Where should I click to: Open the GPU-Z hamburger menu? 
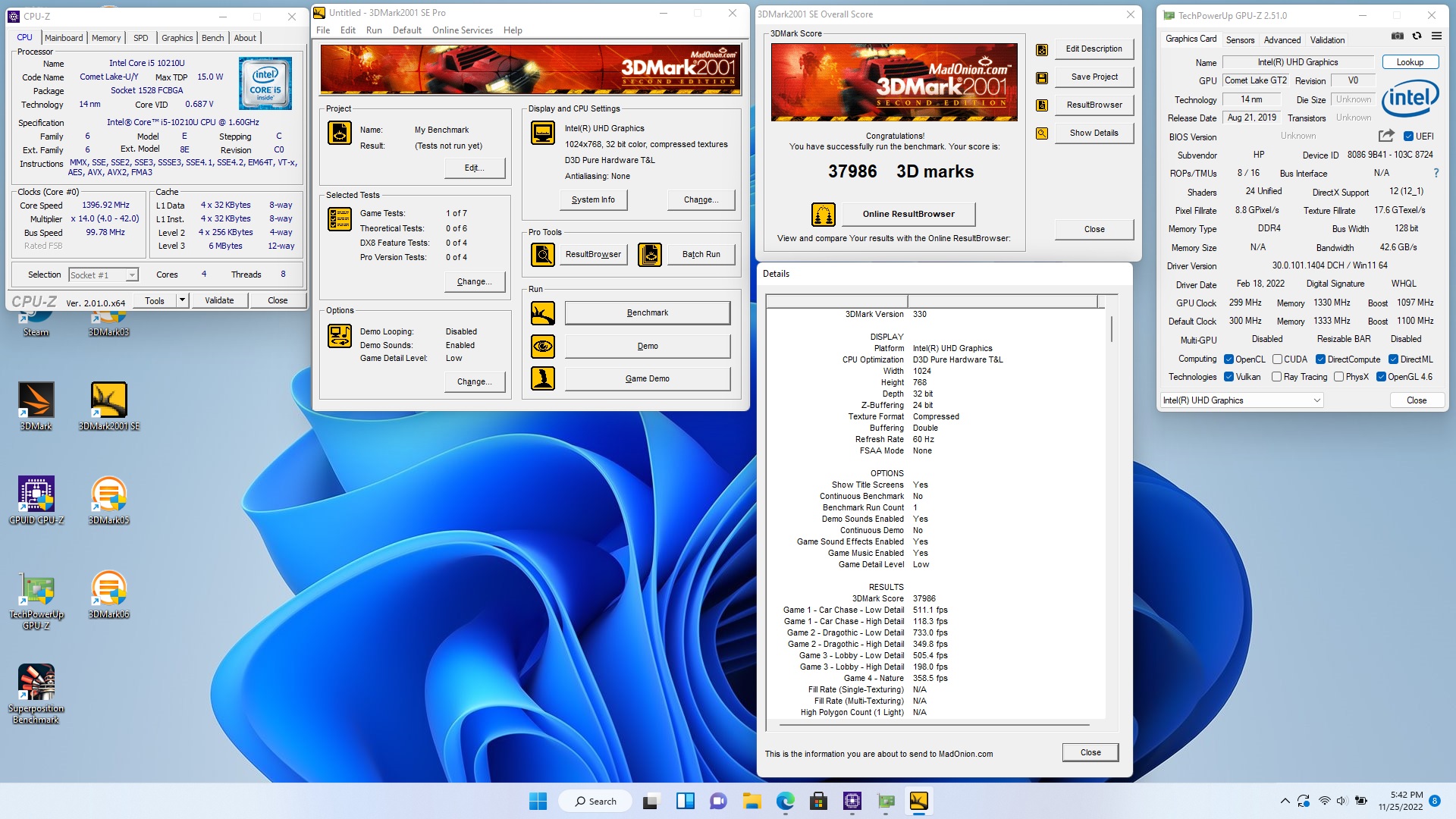(1436, 36)
